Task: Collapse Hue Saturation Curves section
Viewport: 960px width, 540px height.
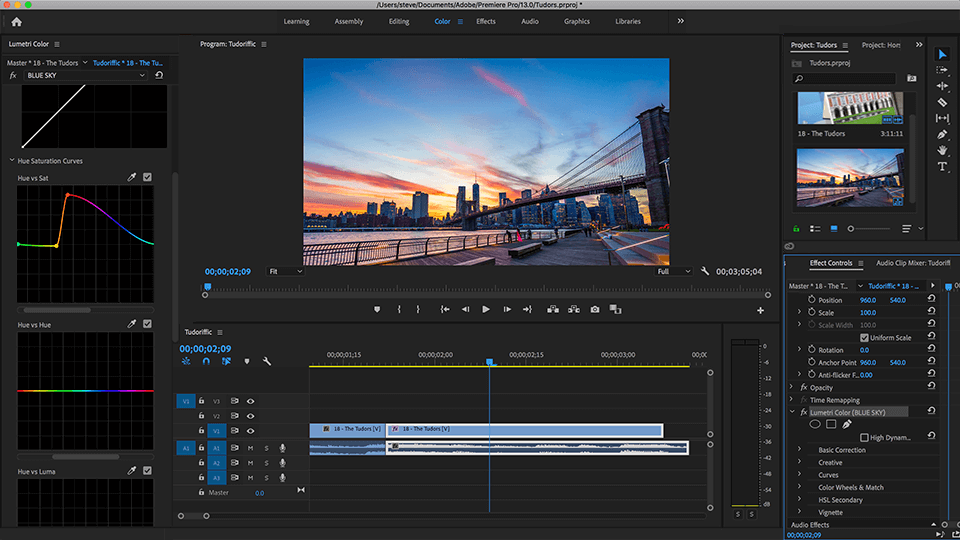Action: pos(12,160)
